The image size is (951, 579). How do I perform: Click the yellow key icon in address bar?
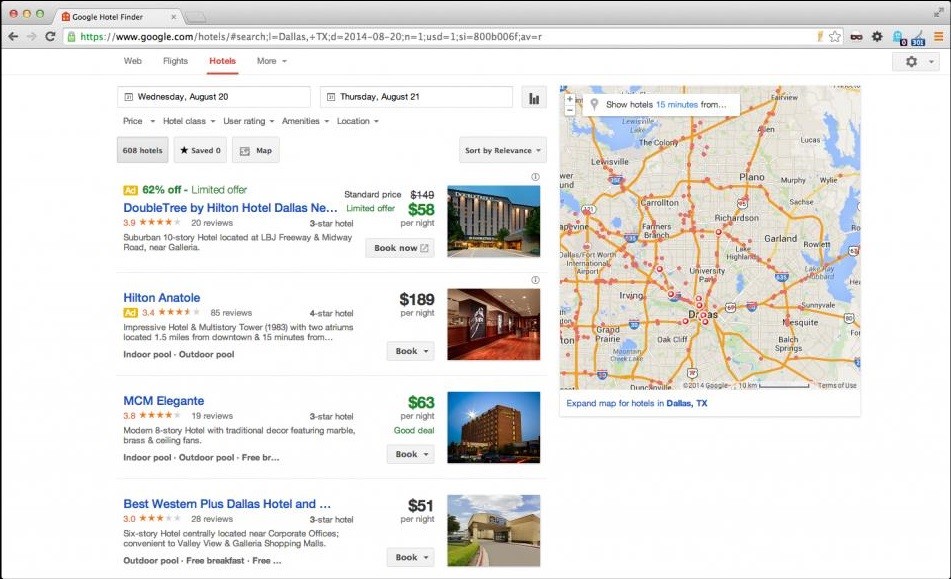tap(820, 36)
